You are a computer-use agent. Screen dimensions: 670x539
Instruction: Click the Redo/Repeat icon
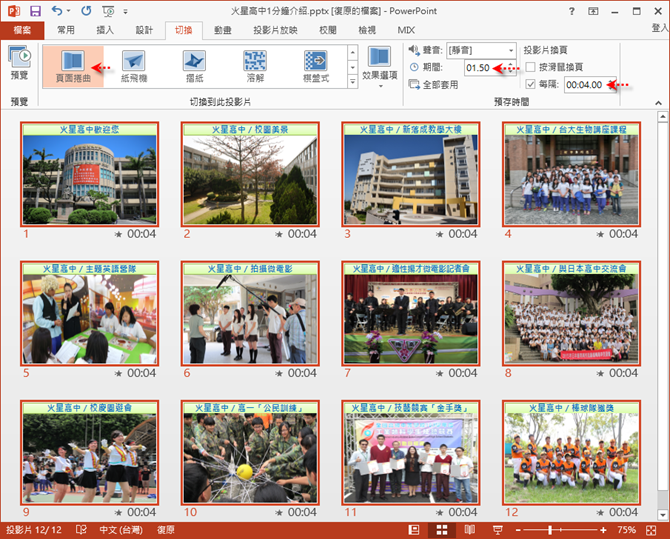(86, 11)
